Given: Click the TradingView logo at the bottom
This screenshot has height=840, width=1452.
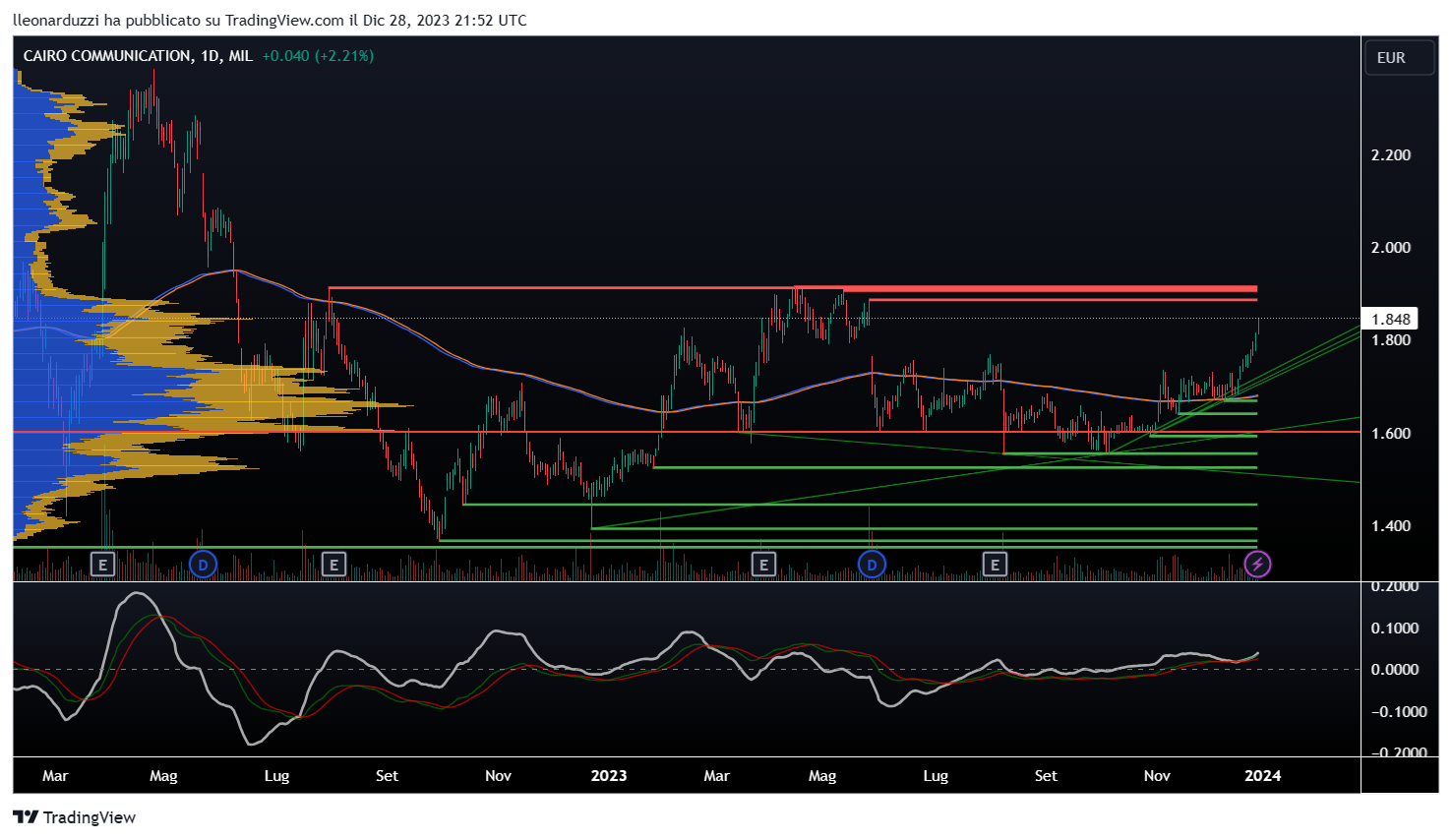Looking at the screenshot, I should coord(74,817).
